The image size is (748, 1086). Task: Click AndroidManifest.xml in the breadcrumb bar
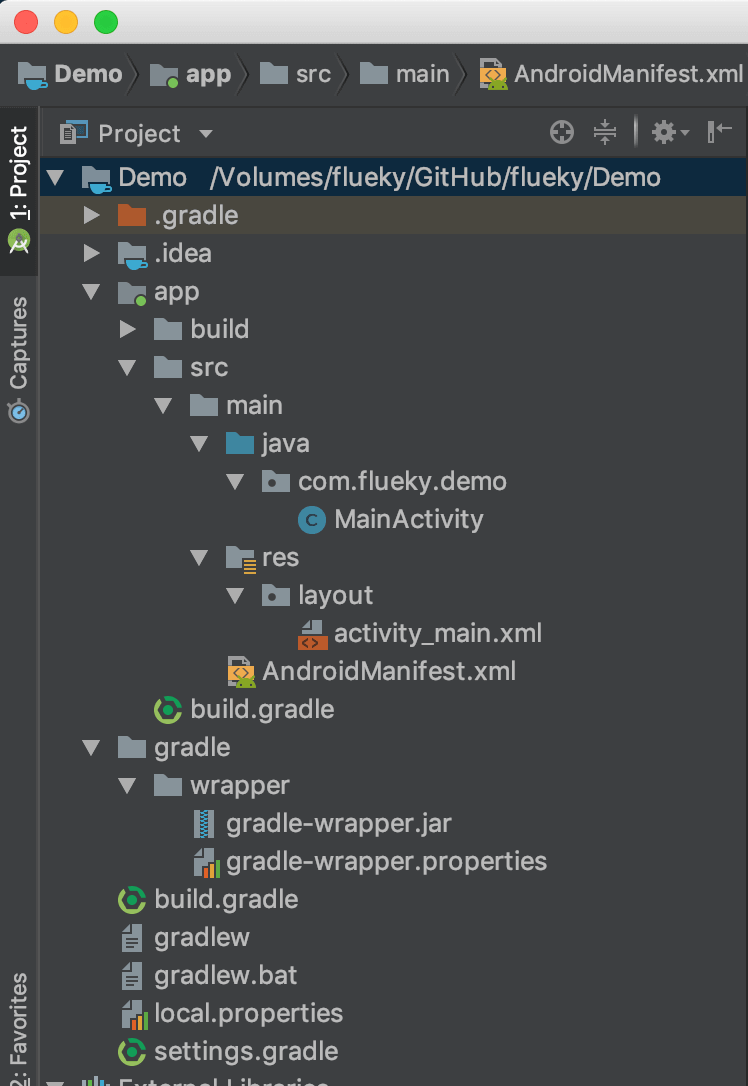pos(627,74)
